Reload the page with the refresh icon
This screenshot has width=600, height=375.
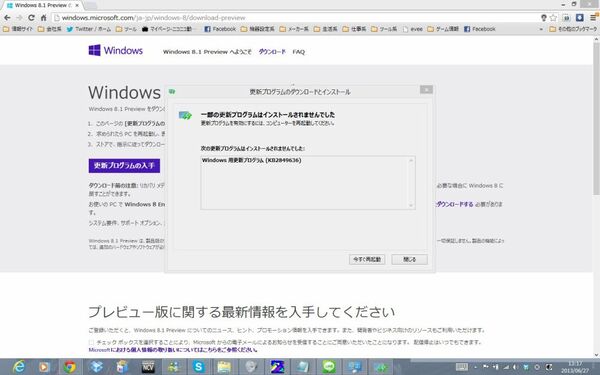(x=31, y=18)
